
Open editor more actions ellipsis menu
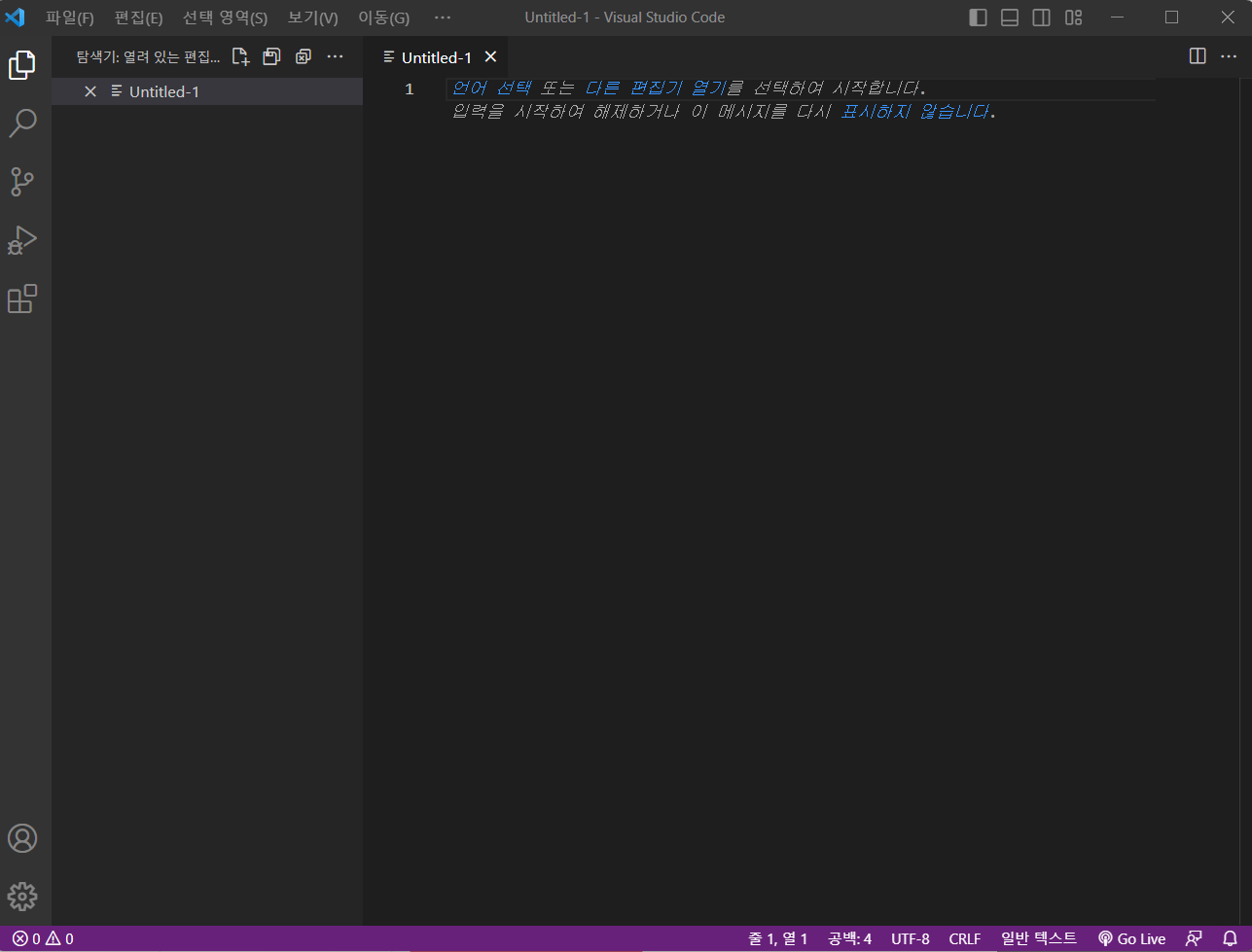1229,56
